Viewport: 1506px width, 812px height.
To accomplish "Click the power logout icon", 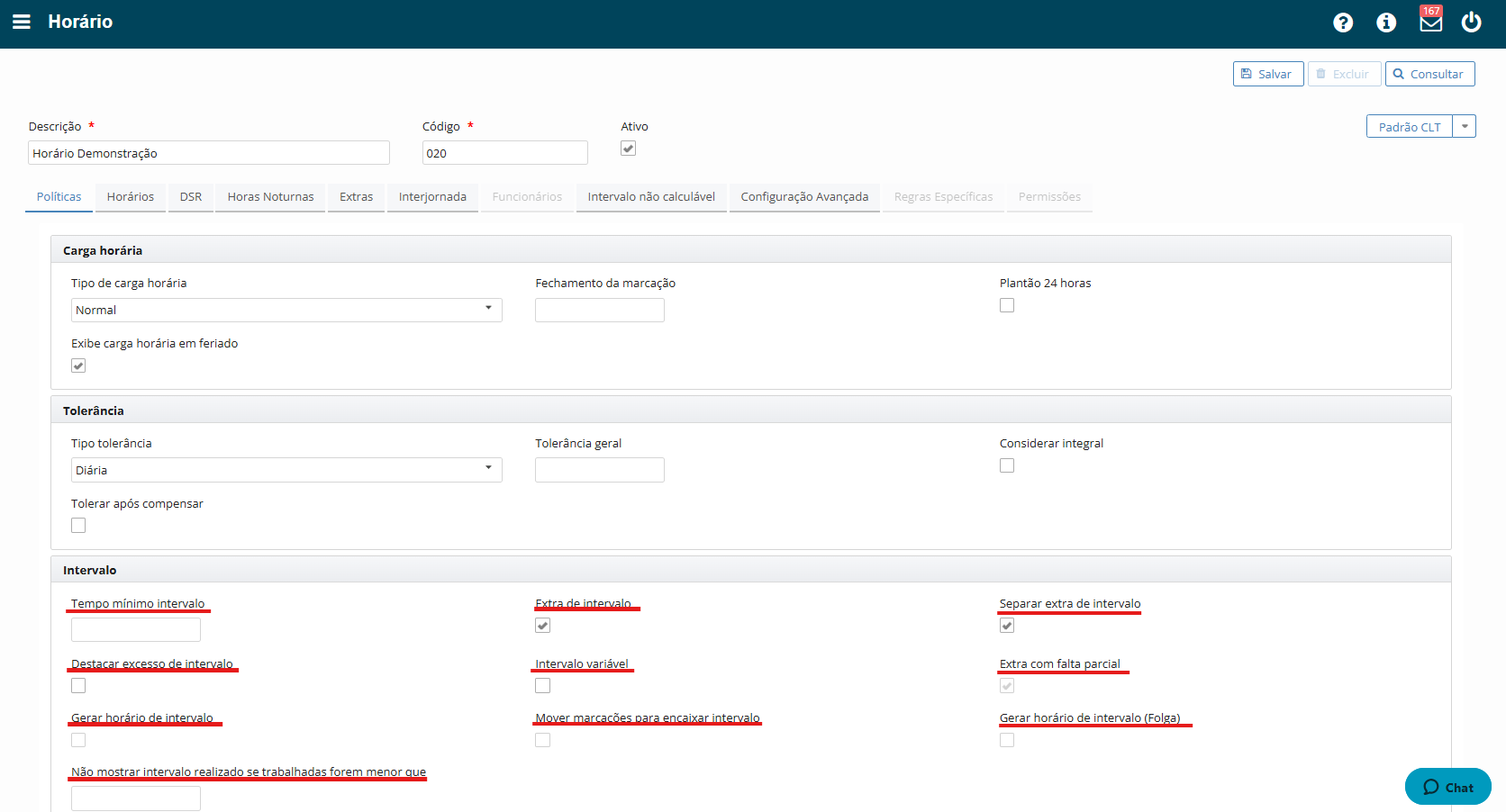I will (x=1471, y=22).
